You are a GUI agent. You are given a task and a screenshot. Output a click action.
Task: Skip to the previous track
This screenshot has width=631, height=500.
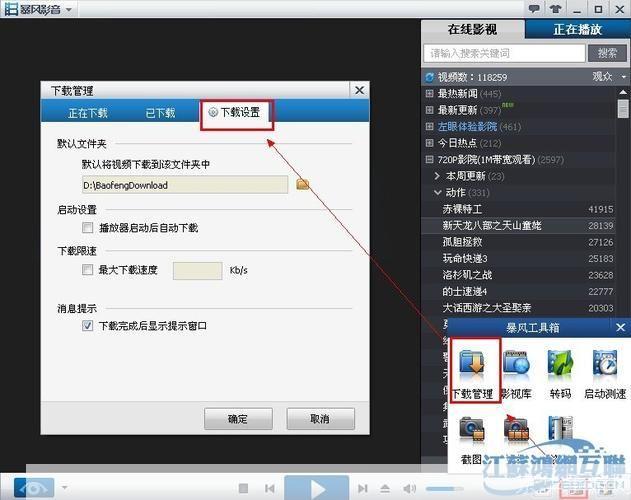[270, 488]
